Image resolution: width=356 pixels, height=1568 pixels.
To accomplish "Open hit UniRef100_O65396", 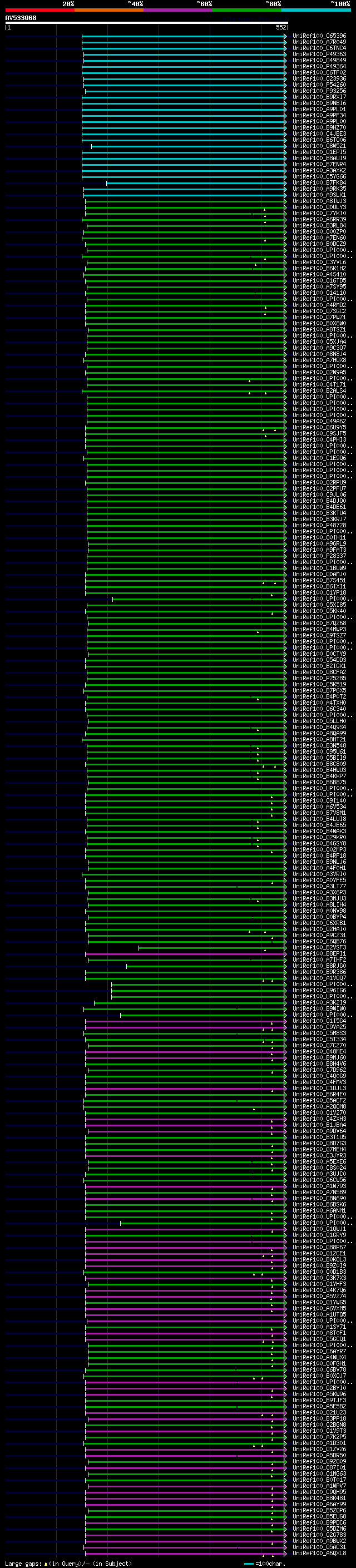I will coord(319,36).
